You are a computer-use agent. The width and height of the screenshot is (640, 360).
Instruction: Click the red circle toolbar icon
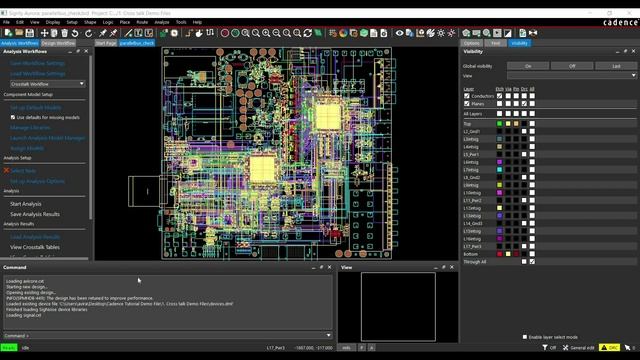224,33
